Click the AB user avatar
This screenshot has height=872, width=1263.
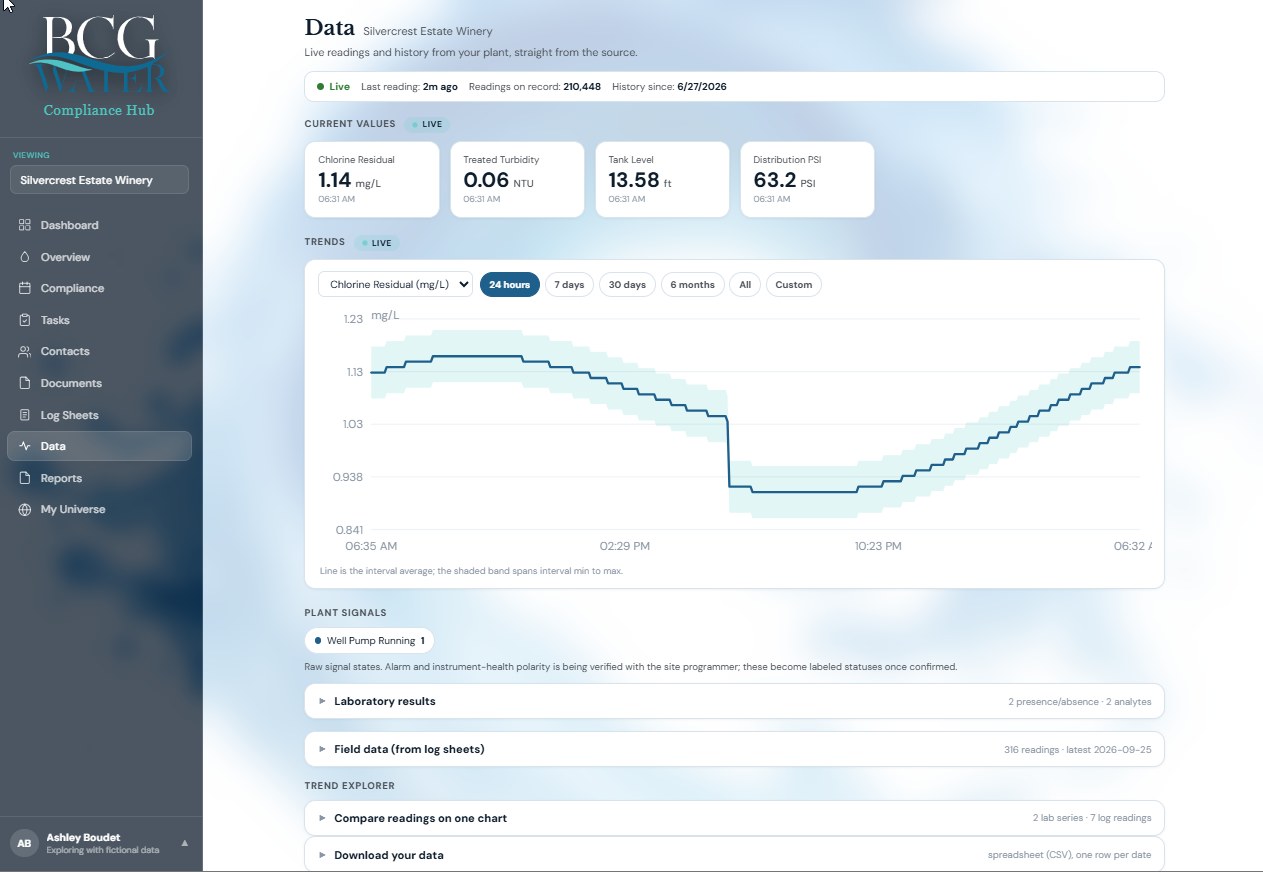click(24, 843)
